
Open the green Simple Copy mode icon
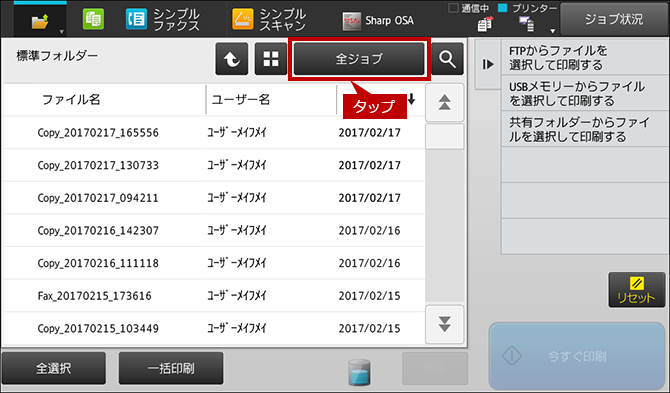click(93, 19)
